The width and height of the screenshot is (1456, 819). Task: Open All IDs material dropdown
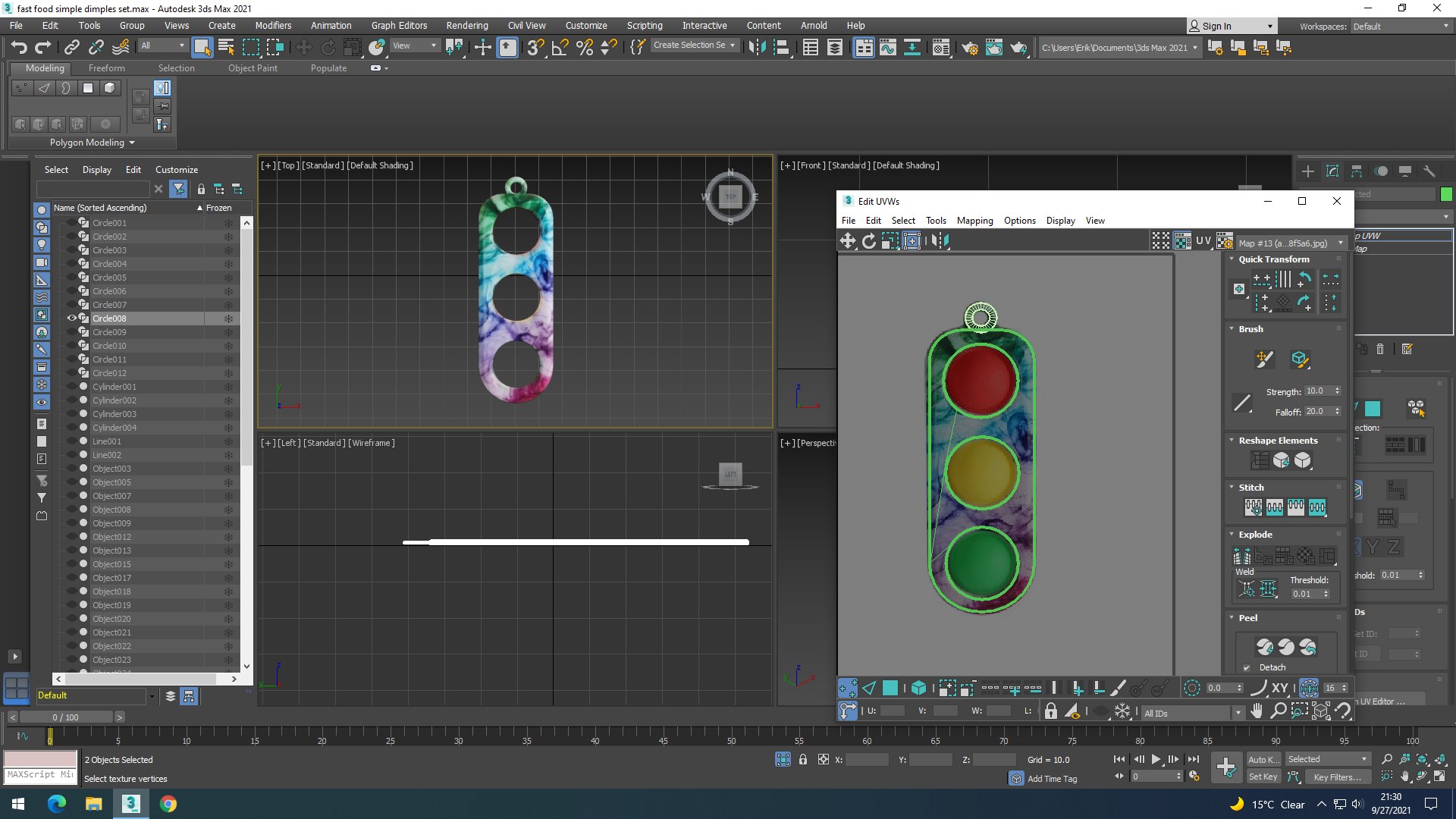[1193, 713]
